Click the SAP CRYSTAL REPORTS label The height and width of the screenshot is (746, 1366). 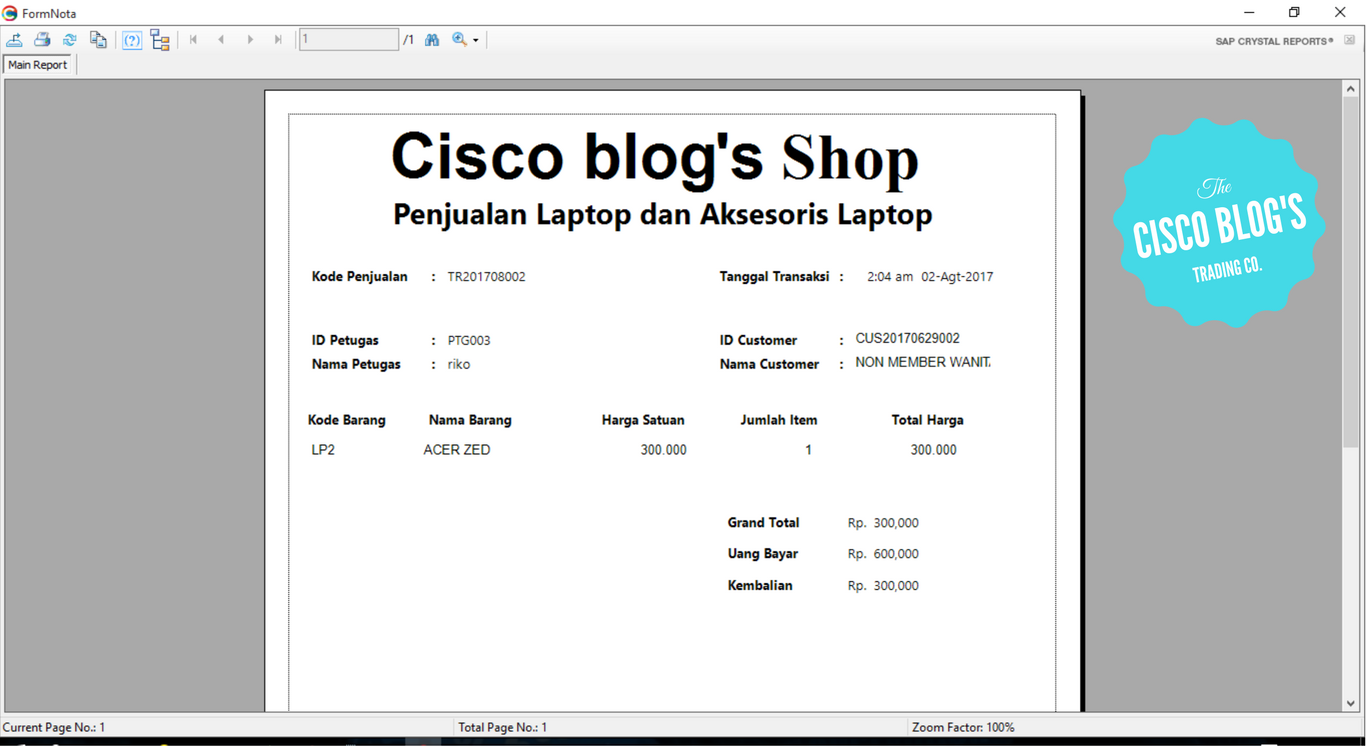coord(1274,41)
